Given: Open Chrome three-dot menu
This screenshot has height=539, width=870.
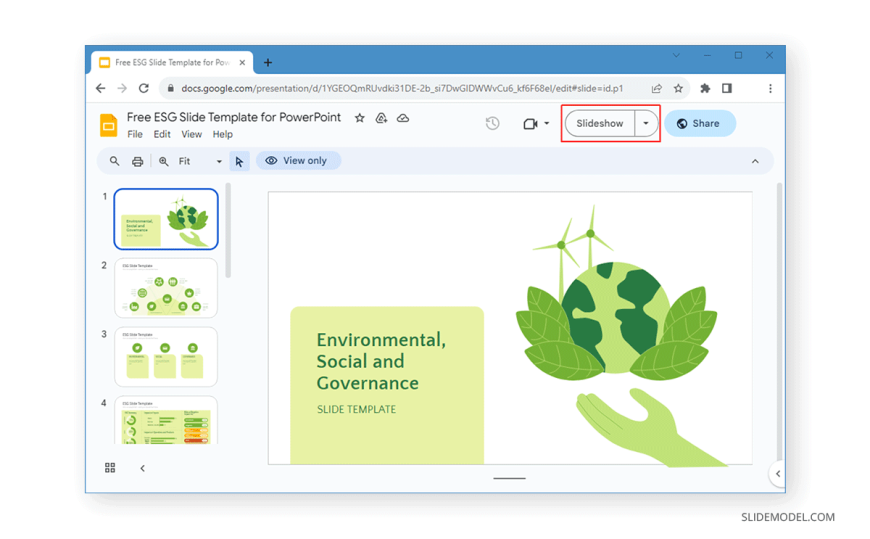Looking at the screenshot, I should 770,88.
